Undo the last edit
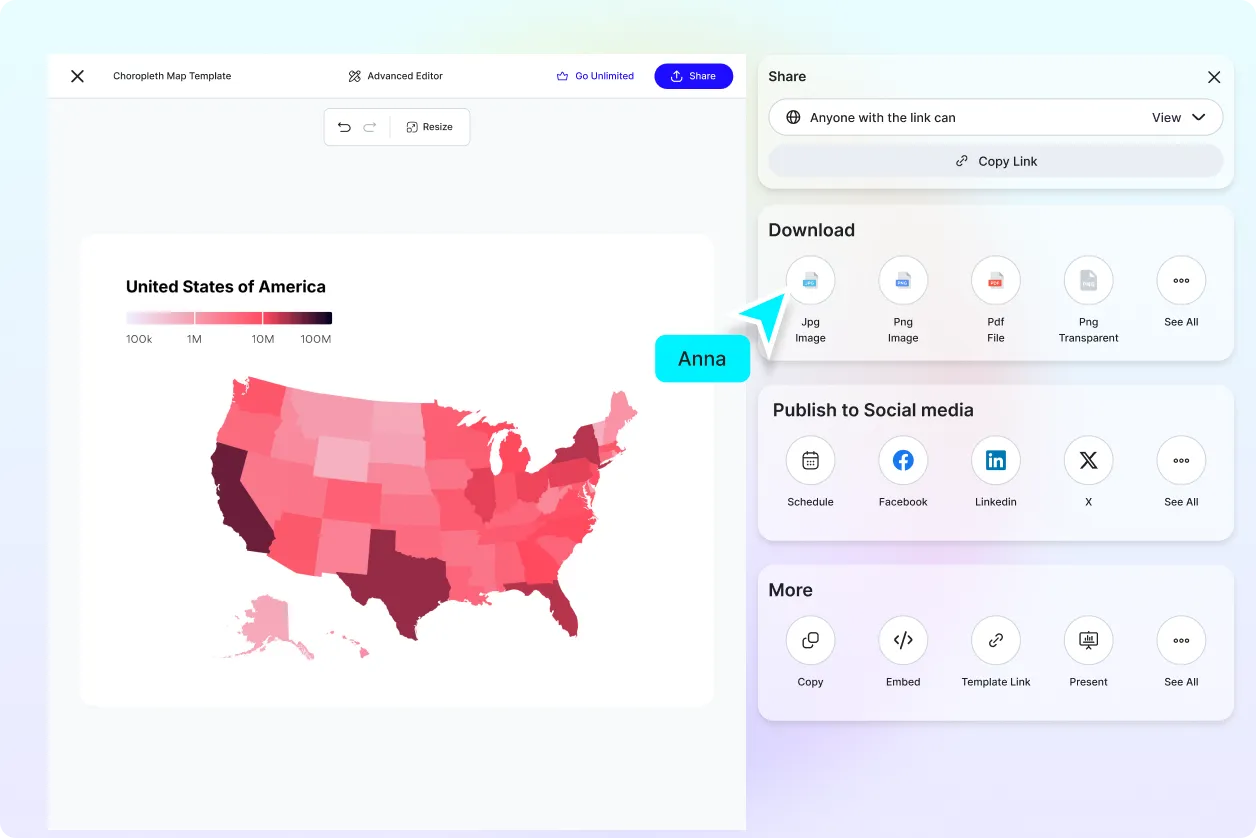This screenshot has height=838, width=1256. click(344, 127)
